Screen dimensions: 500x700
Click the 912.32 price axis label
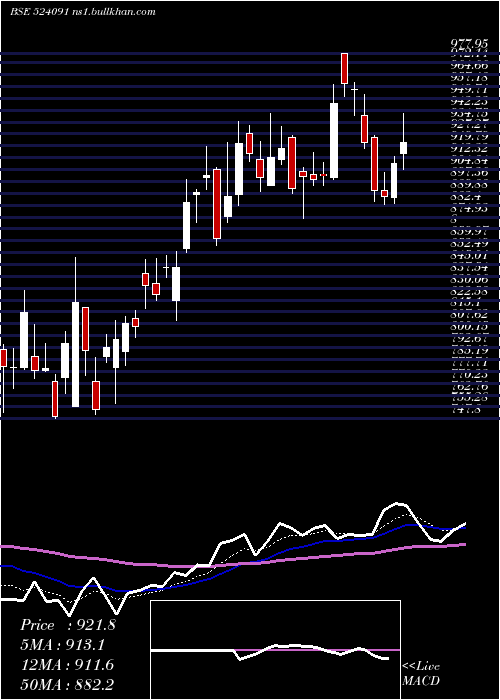point(468,149)
